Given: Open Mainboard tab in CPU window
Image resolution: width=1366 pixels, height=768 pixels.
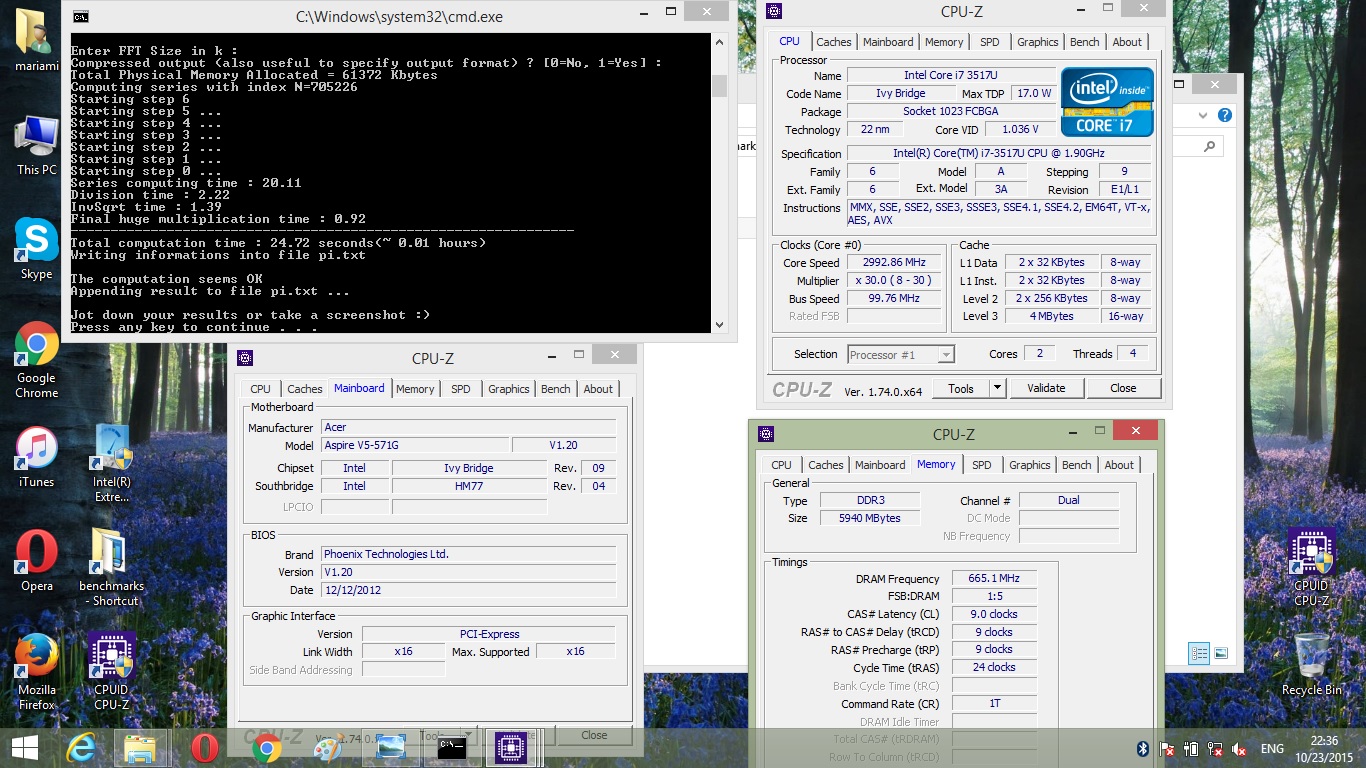Looking at the screenshot, I should pyautogui.click(x=888, y=42).
